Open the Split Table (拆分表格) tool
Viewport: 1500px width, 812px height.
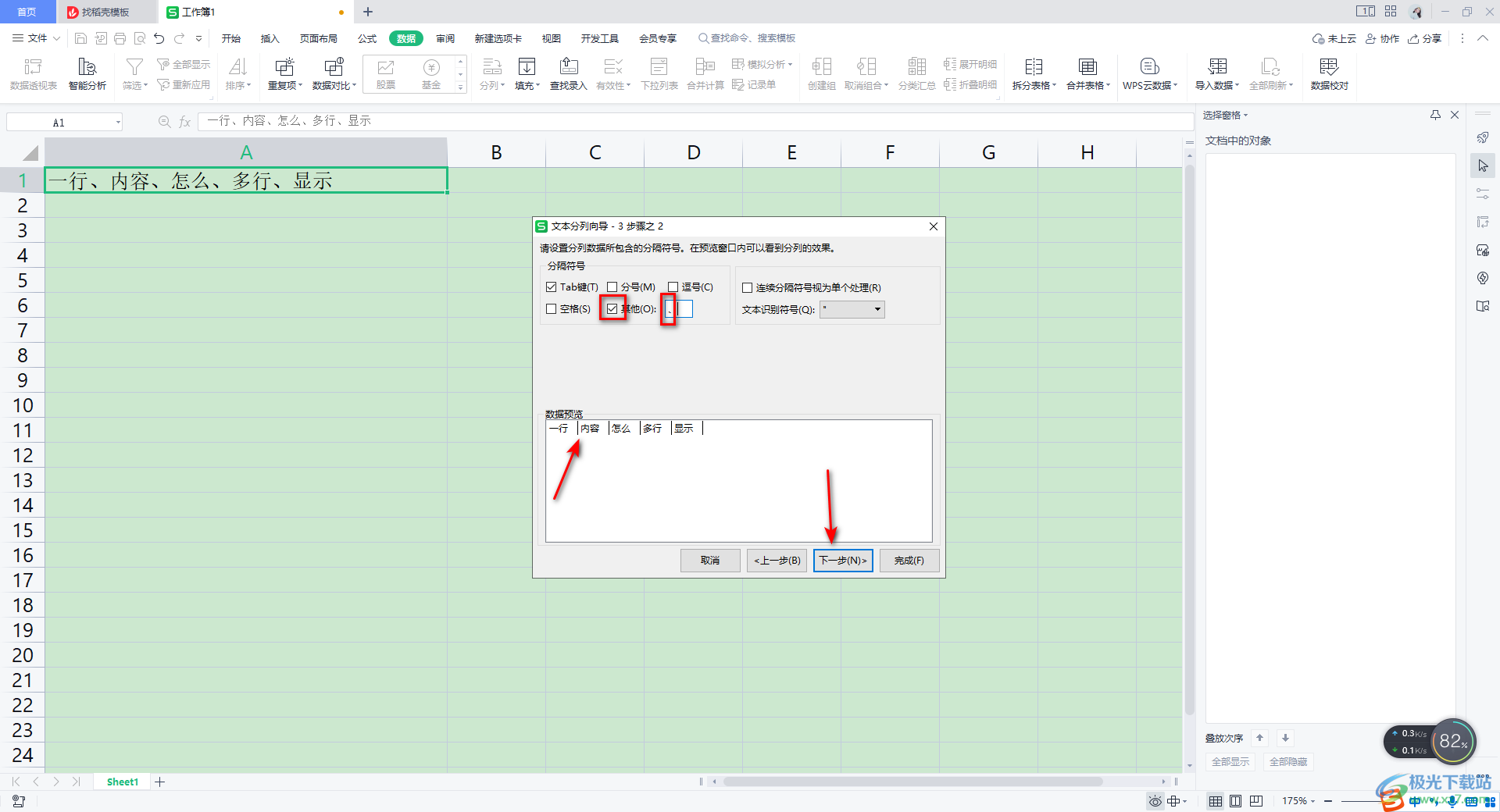(1034, 74)
